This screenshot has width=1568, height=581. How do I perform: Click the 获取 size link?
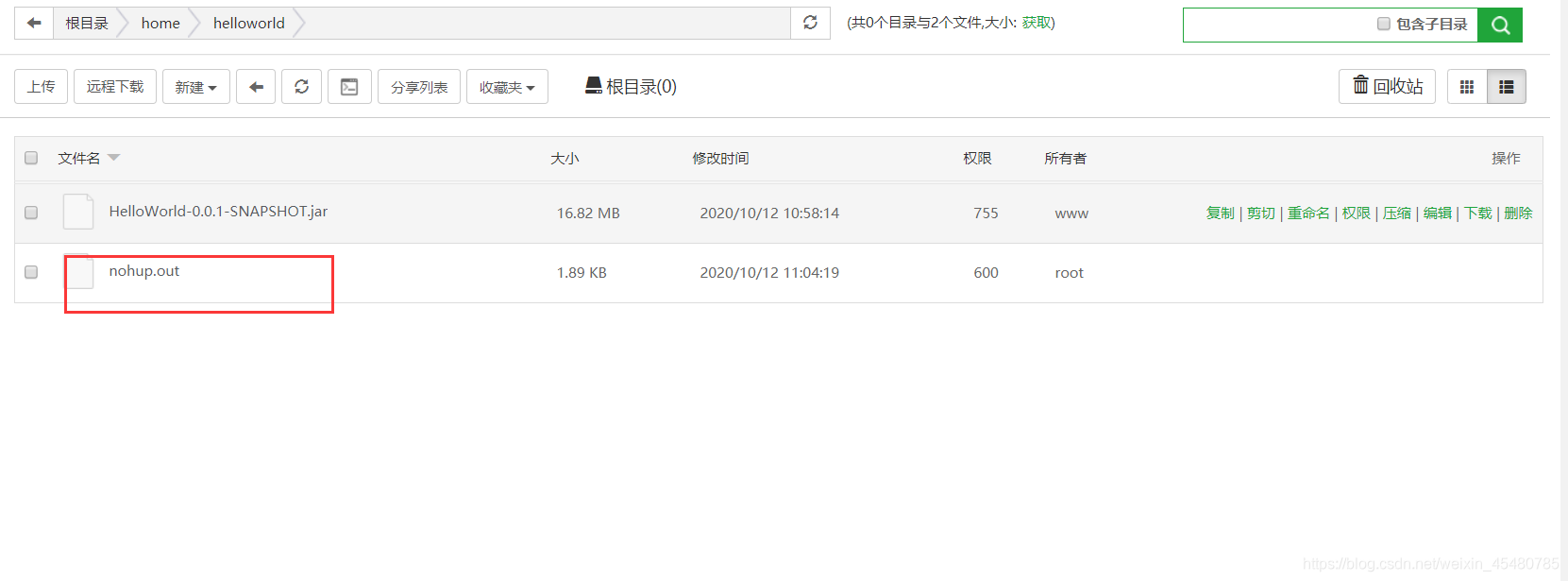1036,23
